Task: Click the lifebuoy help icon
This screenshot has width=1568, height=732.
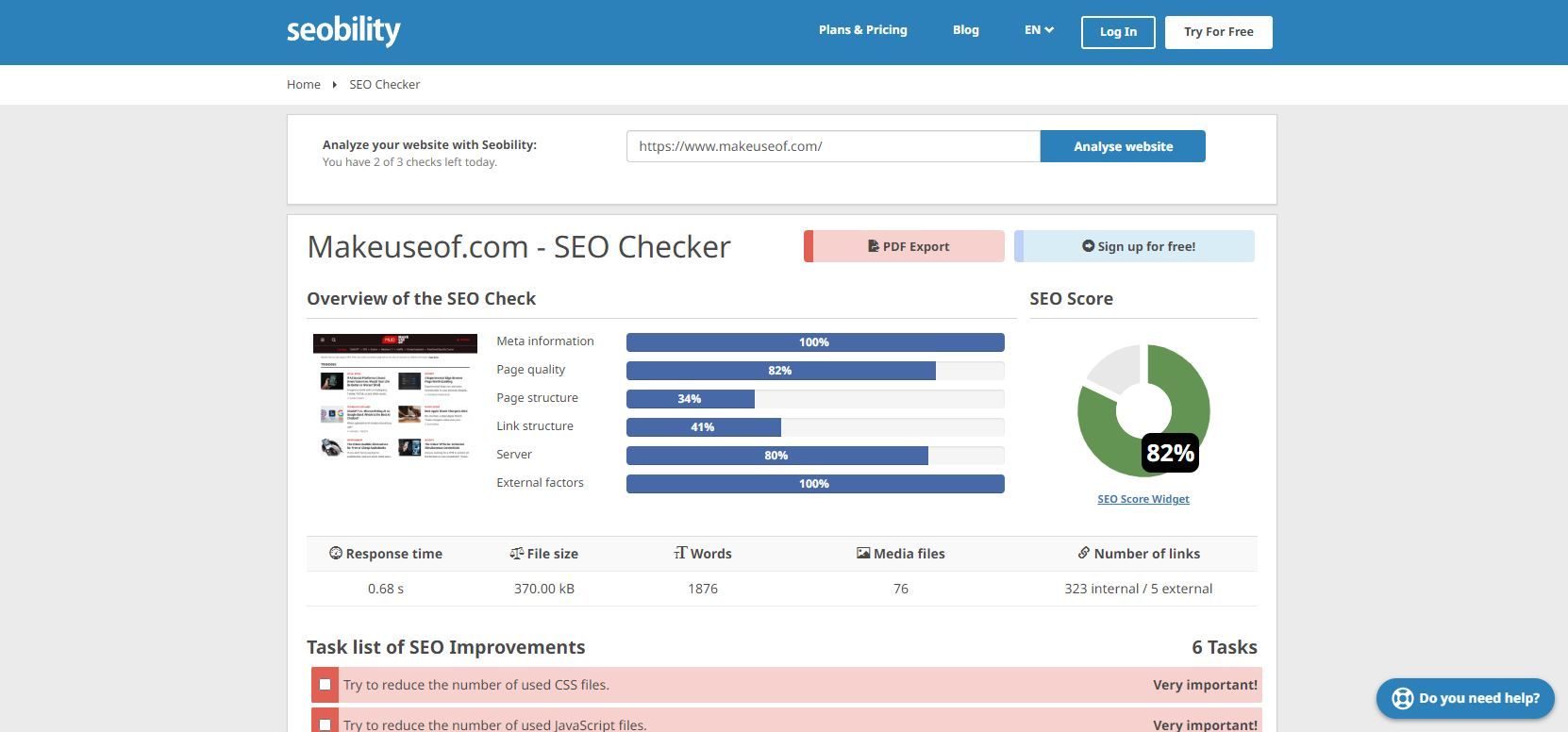Action: tap(1402, 698)
